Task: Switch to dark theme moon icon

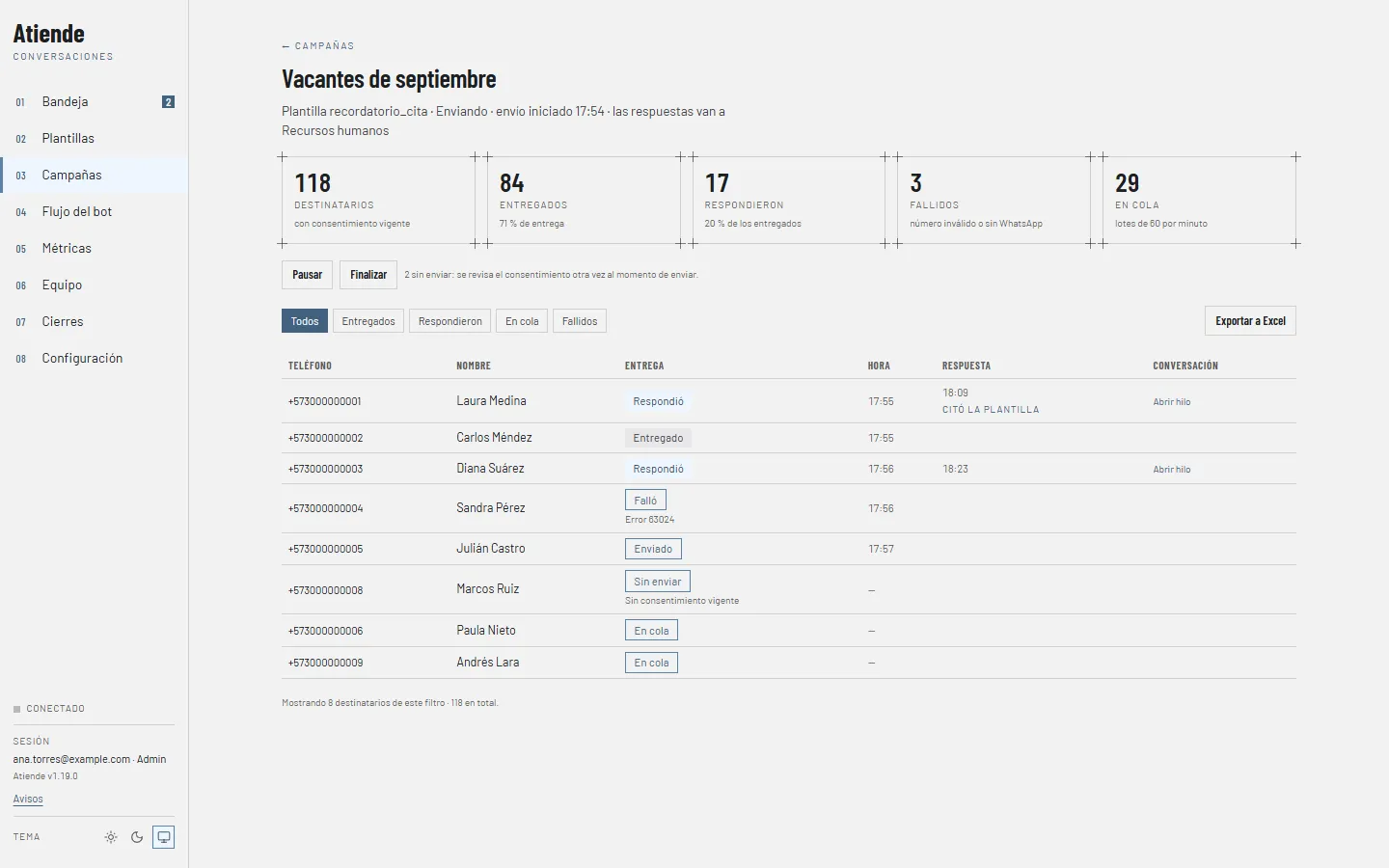Action: [x=137, y=837]
